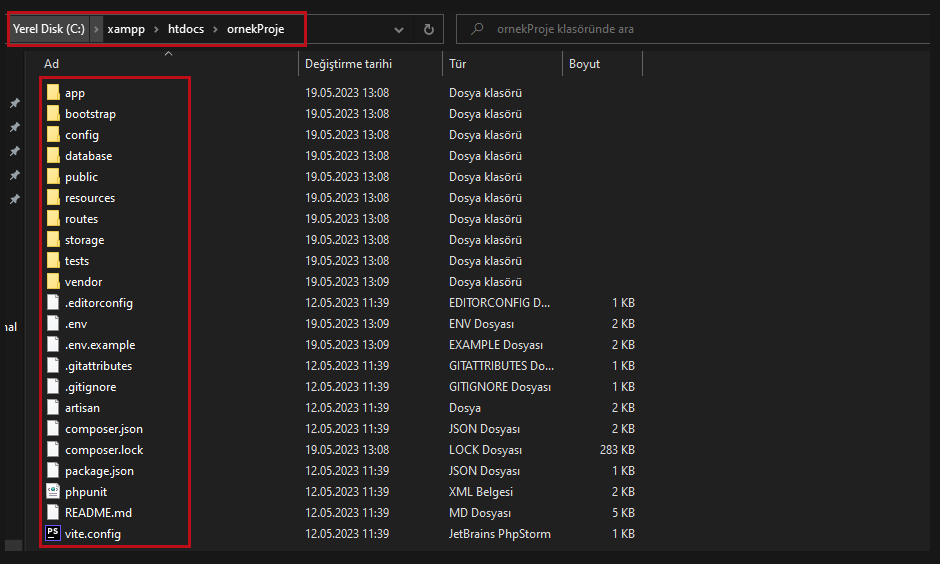Viewport: 940px width, 564px height.
Task: Click the composer.json file icon
Action: pos(53,428)
